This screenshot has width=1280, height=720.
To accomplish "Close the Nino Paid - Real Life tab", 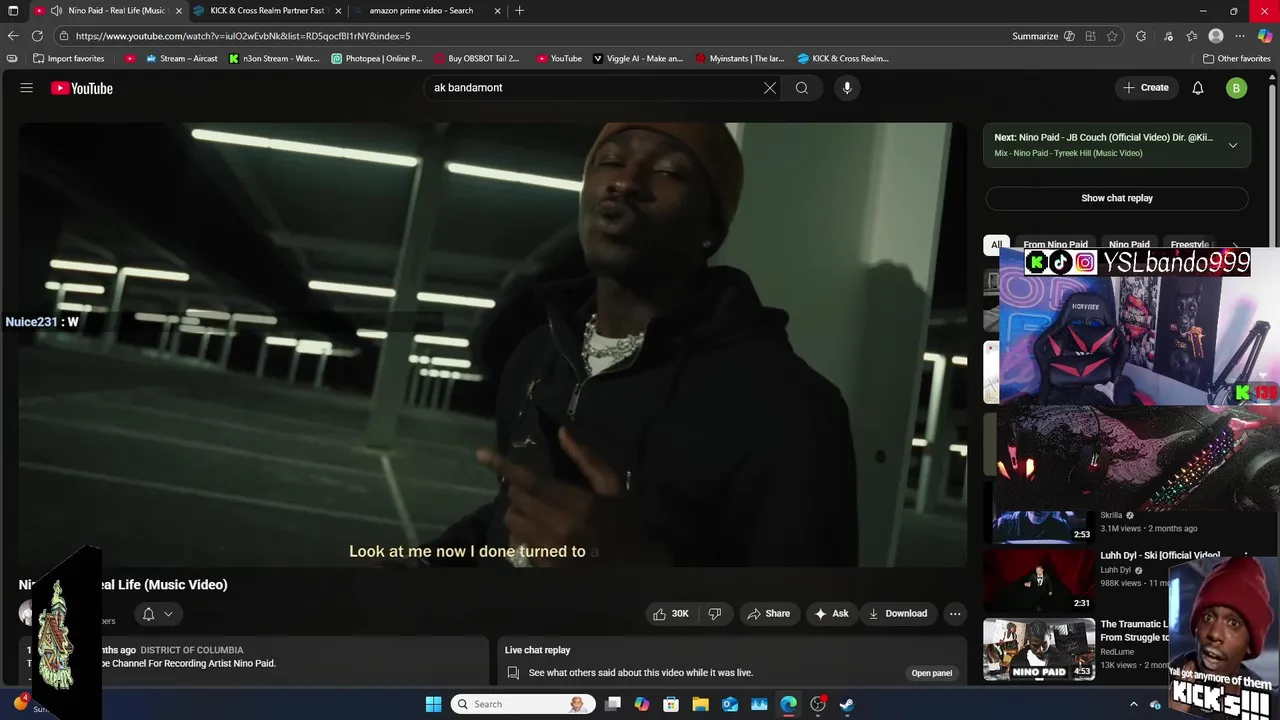I will pos(179,11).
